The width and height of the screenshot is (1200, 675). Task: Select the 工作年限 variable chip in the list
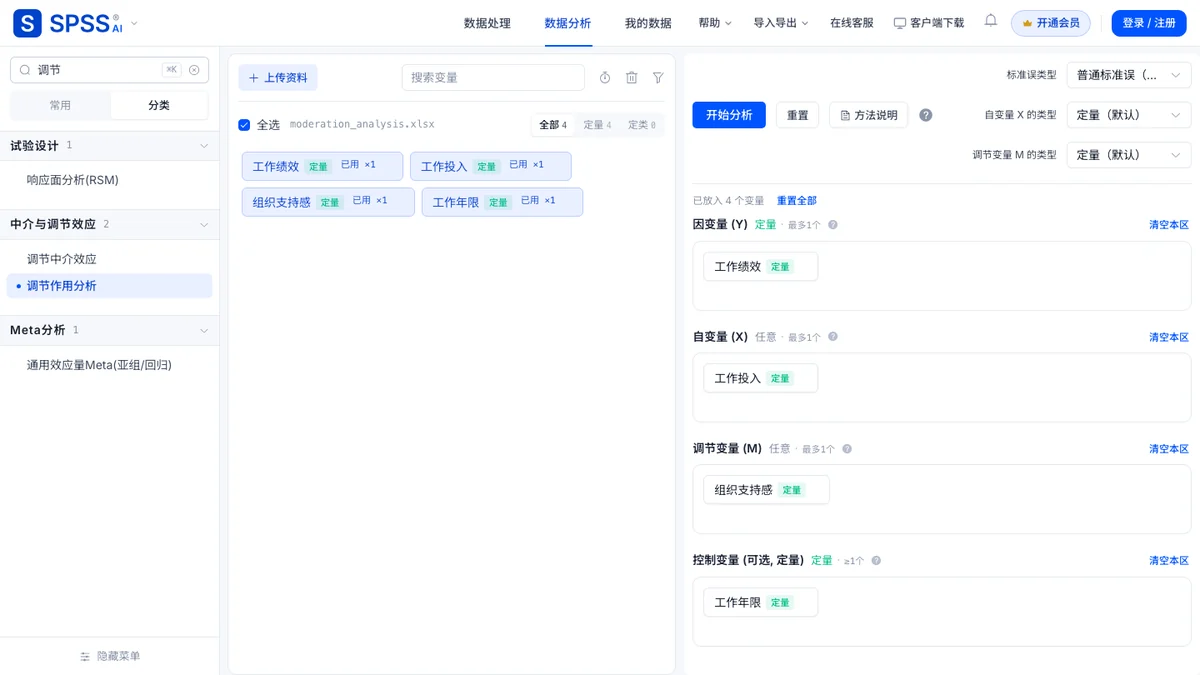[502, 202]
